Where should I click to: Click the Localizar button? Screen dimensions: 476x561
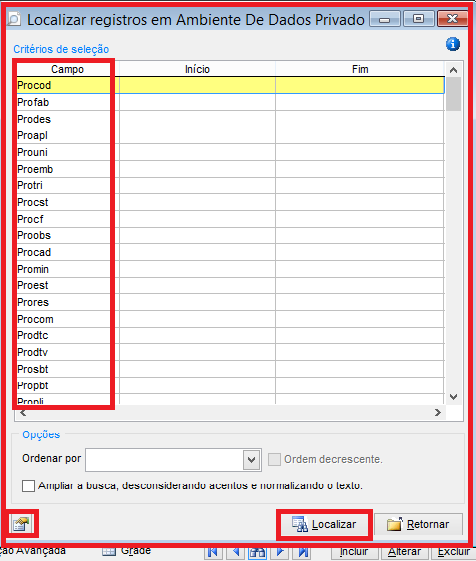point(324,525)
